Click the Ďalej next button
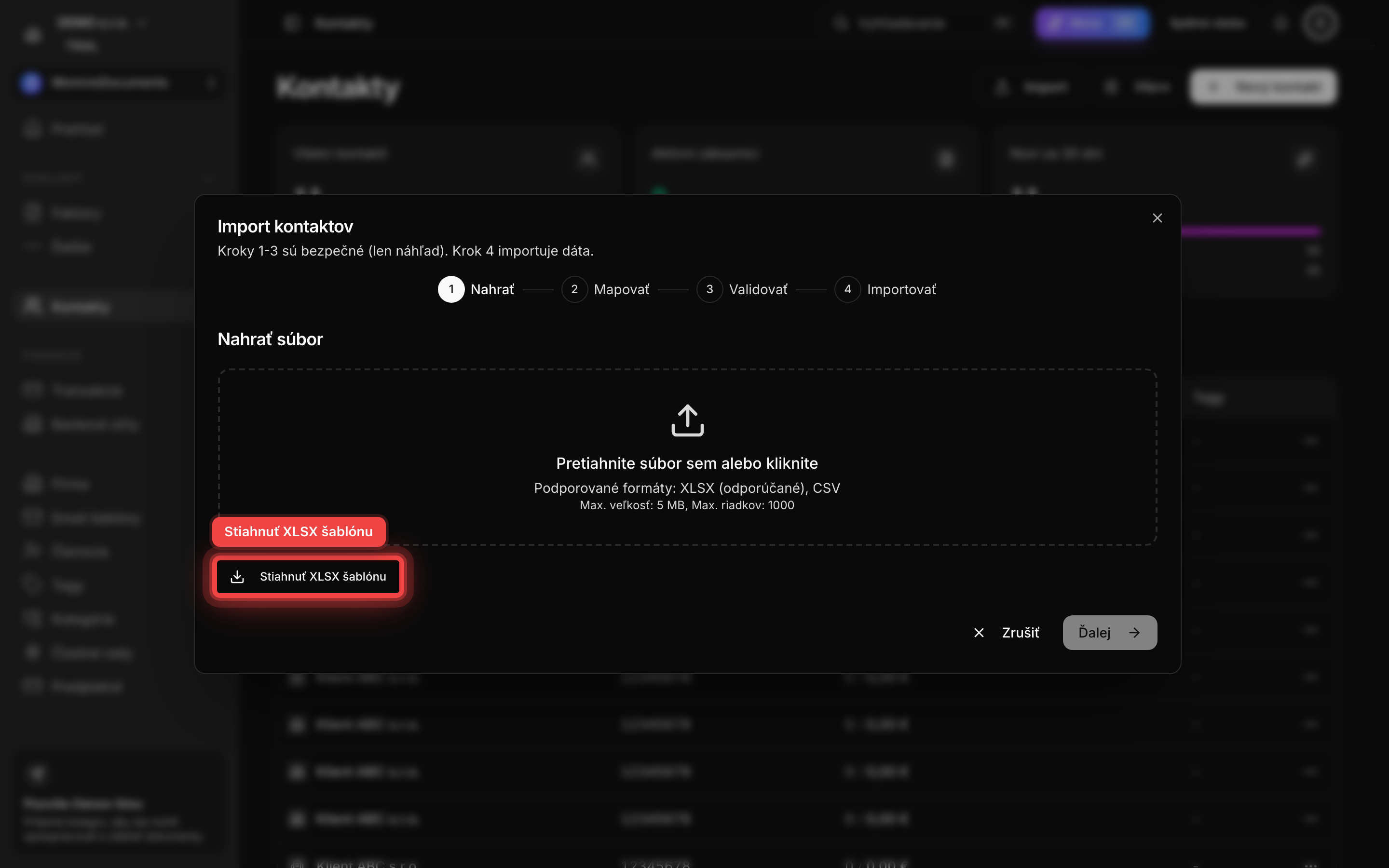The image size is (1389, 868). (1109, 633)
